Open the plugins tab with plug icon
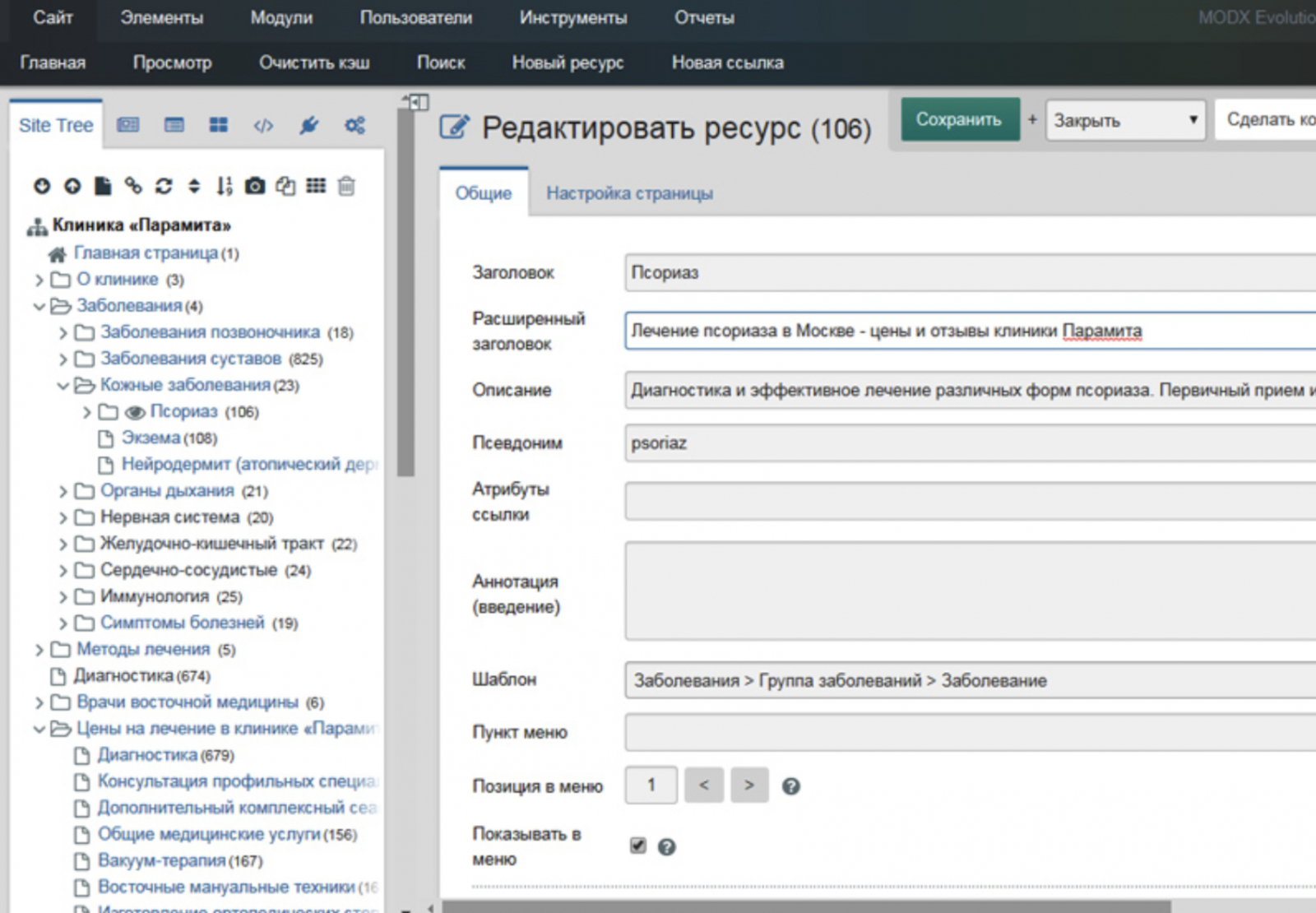This screenshot has height=913, width=1316. [x=308, y=126]
